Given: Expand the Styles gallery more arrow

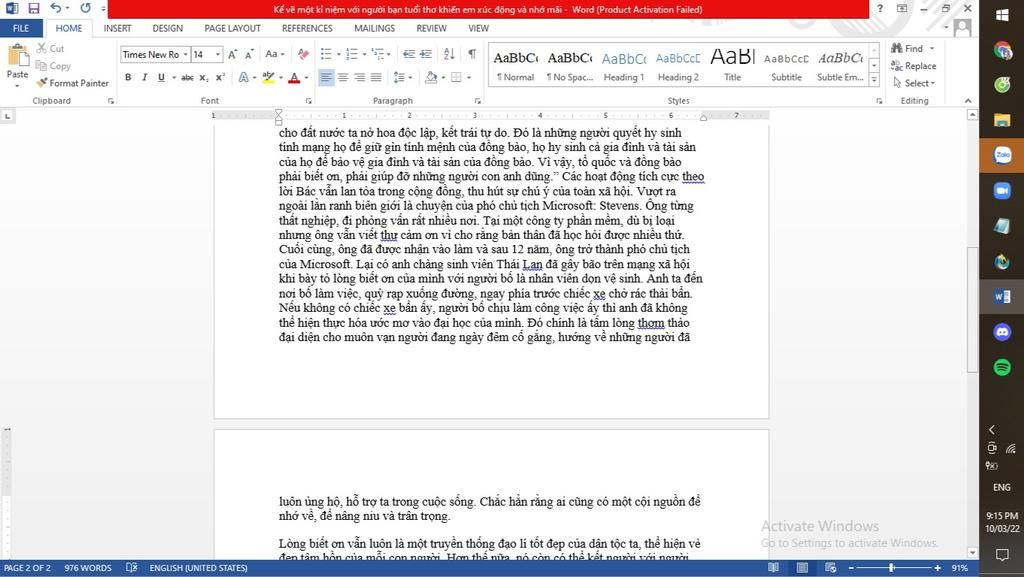Looking at the screenshot, I should (874, 80).
